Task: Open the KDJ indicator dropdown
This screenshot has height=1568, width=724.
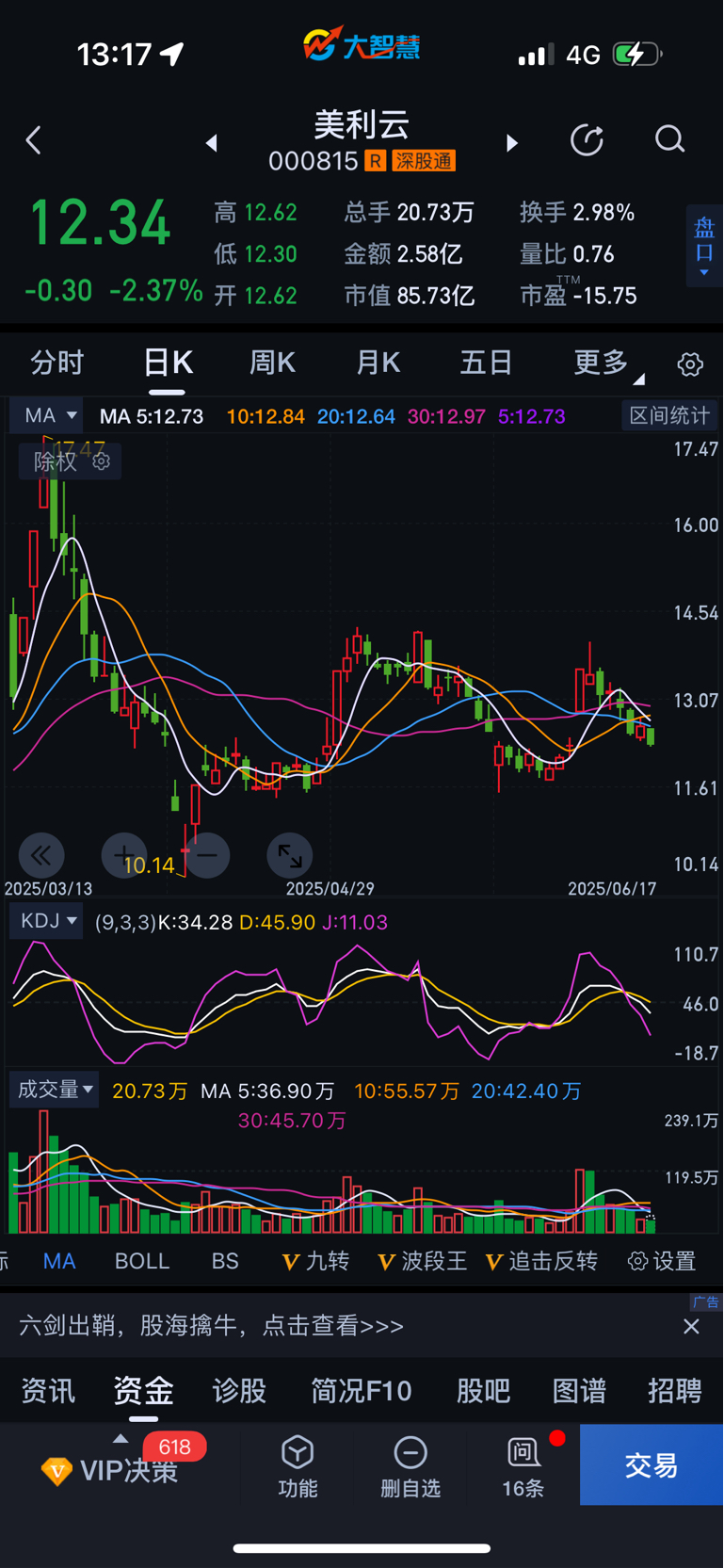Action: point(46,921)
